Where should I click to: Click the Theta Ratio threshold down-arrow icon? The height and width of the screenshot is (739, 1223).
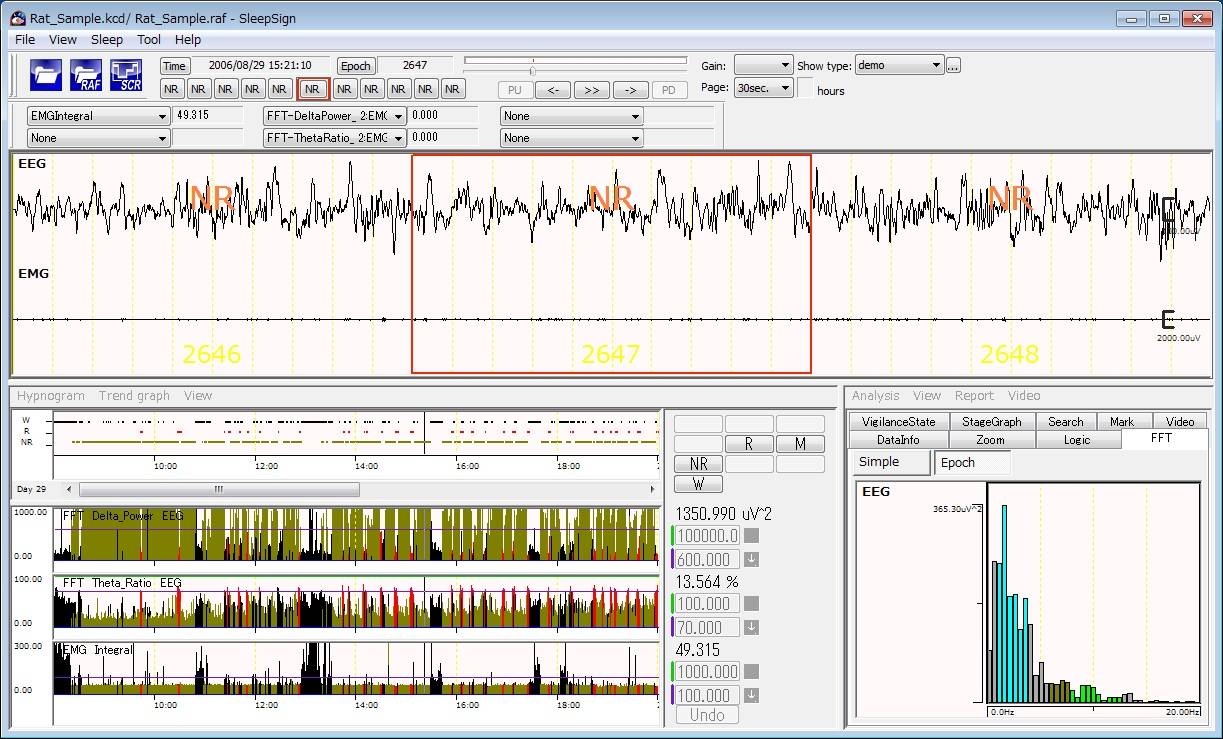coord(751,628)
